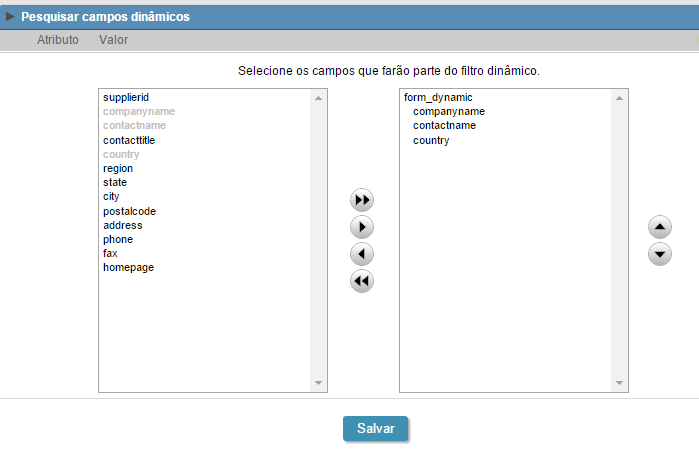Click right list scrollbar up arrow
699x449 pixels.
pyautogui.click(x=620, y=98)
